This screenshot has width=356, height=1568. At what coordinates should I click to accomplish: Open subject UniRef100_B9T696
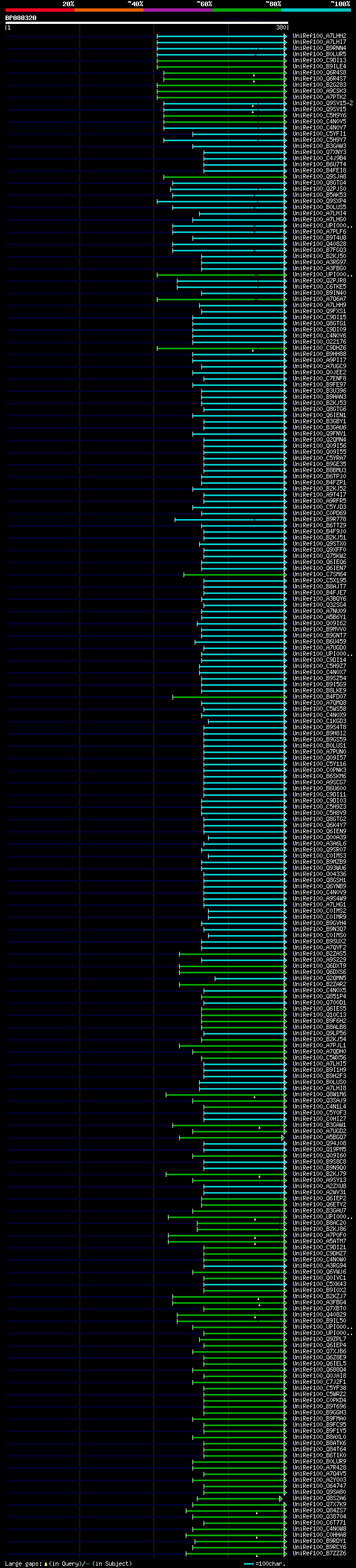[319, 1406]
